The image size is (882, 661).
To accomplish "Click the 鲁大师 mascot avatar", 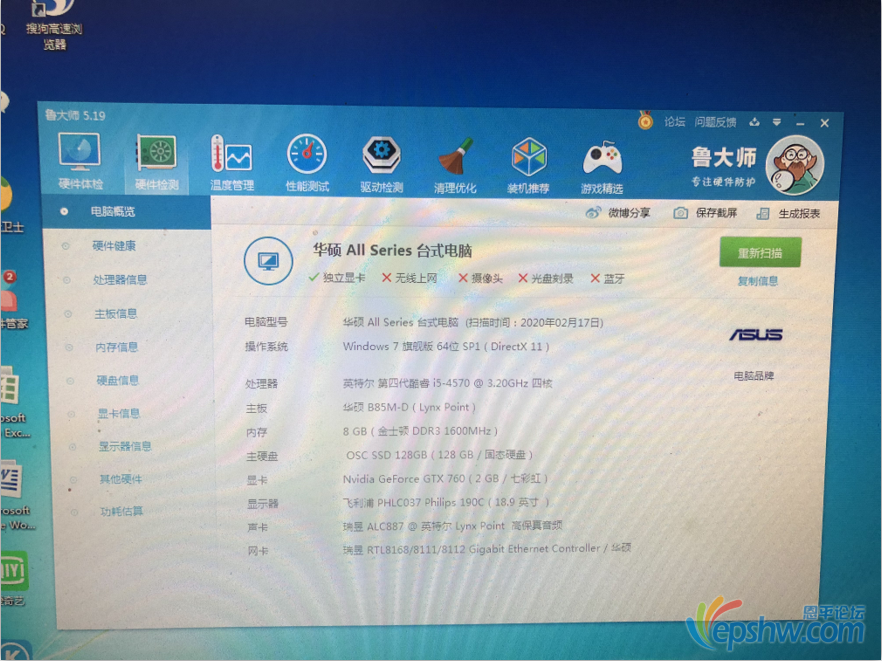I will pyautogui.click(x=795, y=165).
